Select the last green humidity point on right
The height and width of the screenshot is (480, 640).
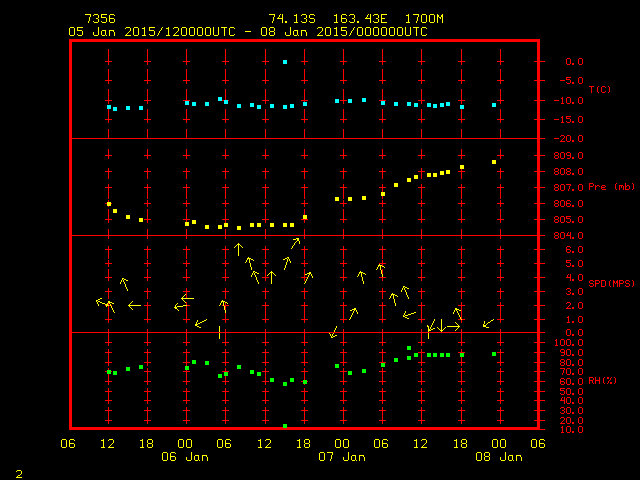[x=494, y=354]
